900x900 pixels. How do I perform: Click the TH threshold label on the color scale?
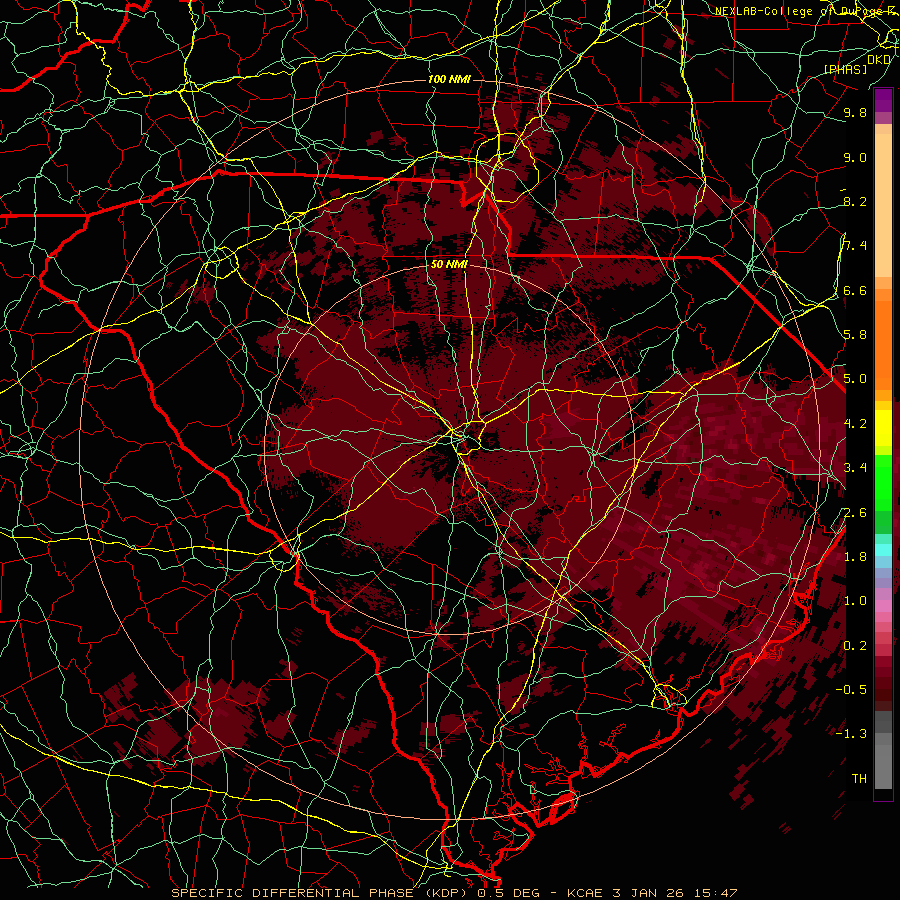pyautogui.click(x=859, y=779)
